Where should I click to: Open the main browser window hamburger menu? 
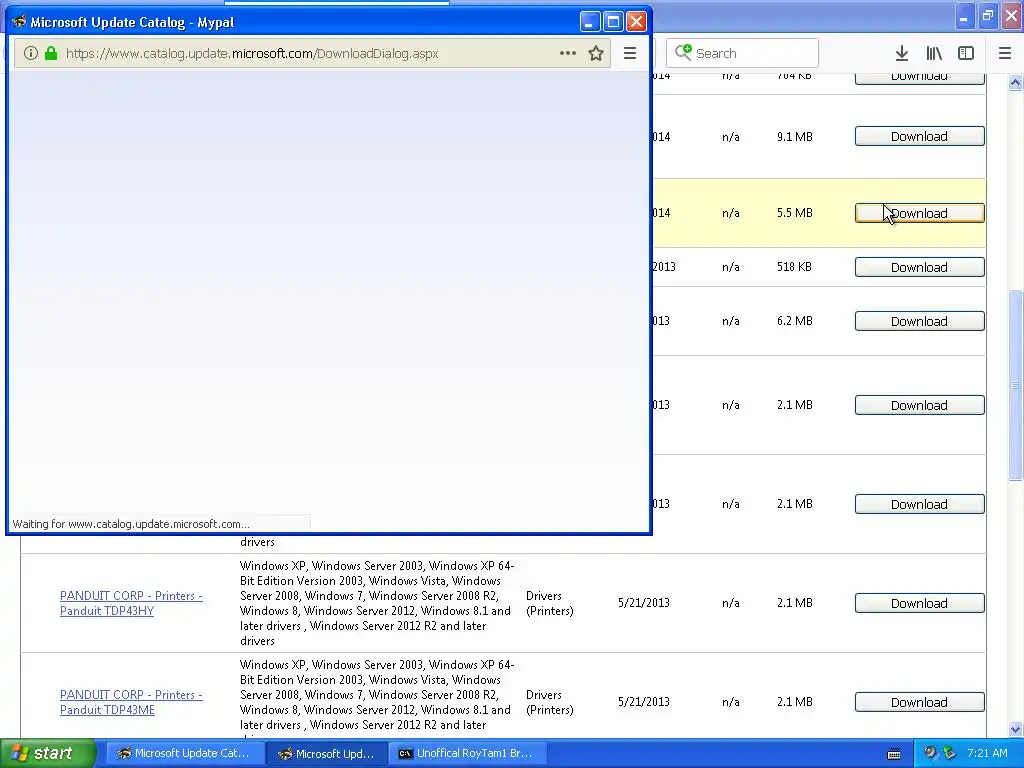(1005, 54)
